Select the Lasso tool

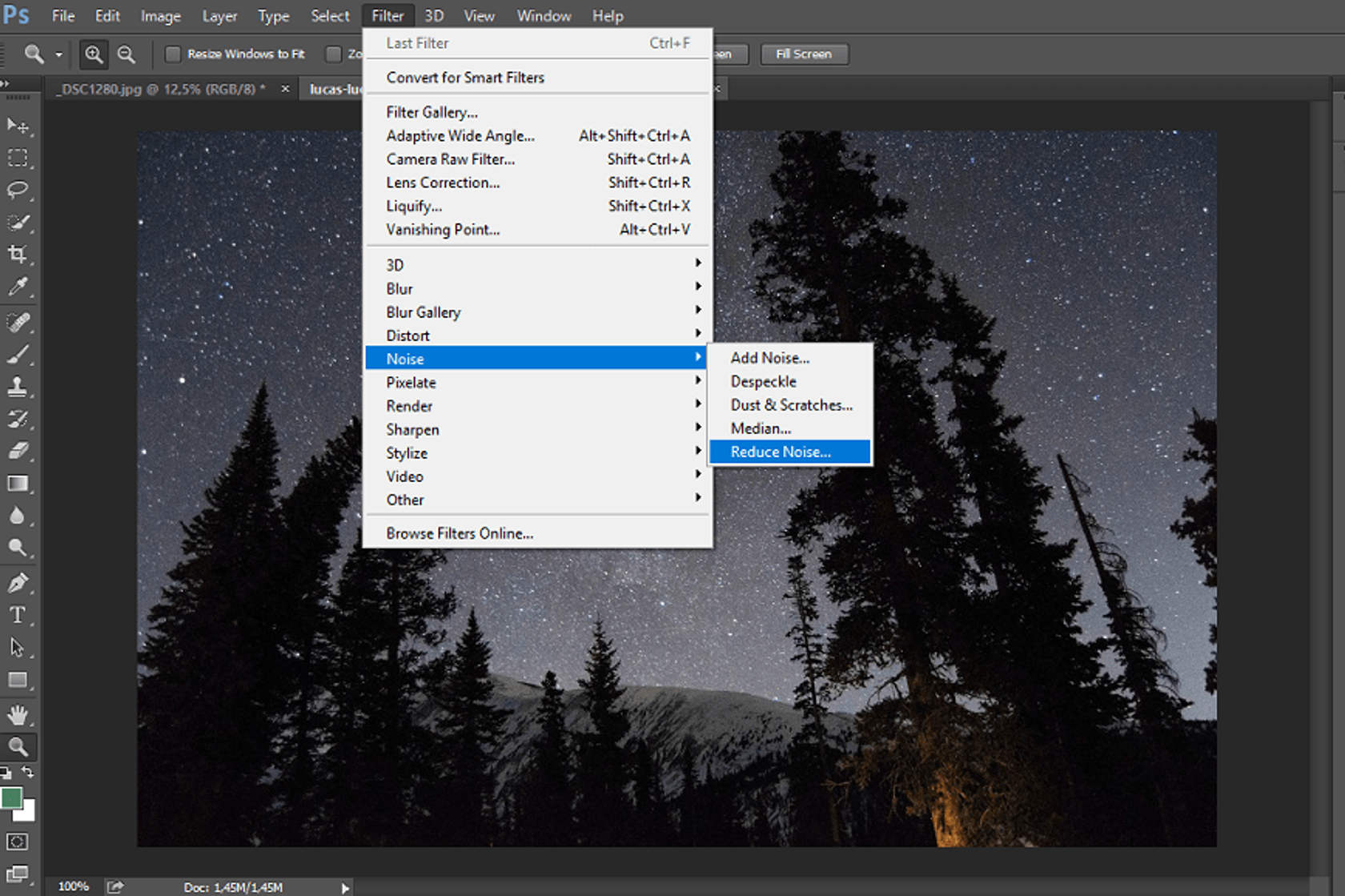(x=18, y=190)
